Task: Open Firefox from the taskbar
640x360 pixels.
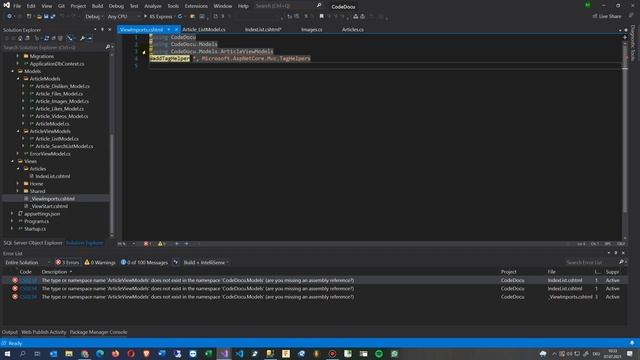Action: 116,354
